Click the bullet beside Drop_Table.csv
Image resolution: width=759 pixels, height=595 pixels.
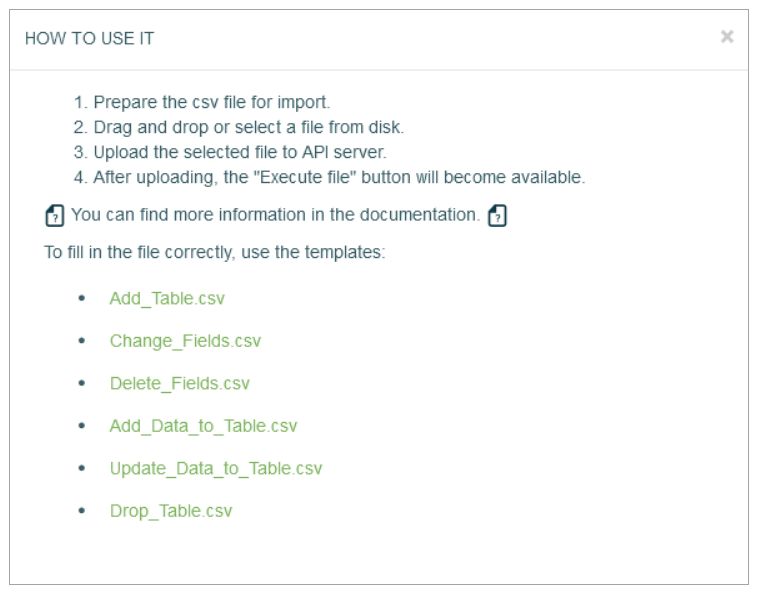point(82,511)
